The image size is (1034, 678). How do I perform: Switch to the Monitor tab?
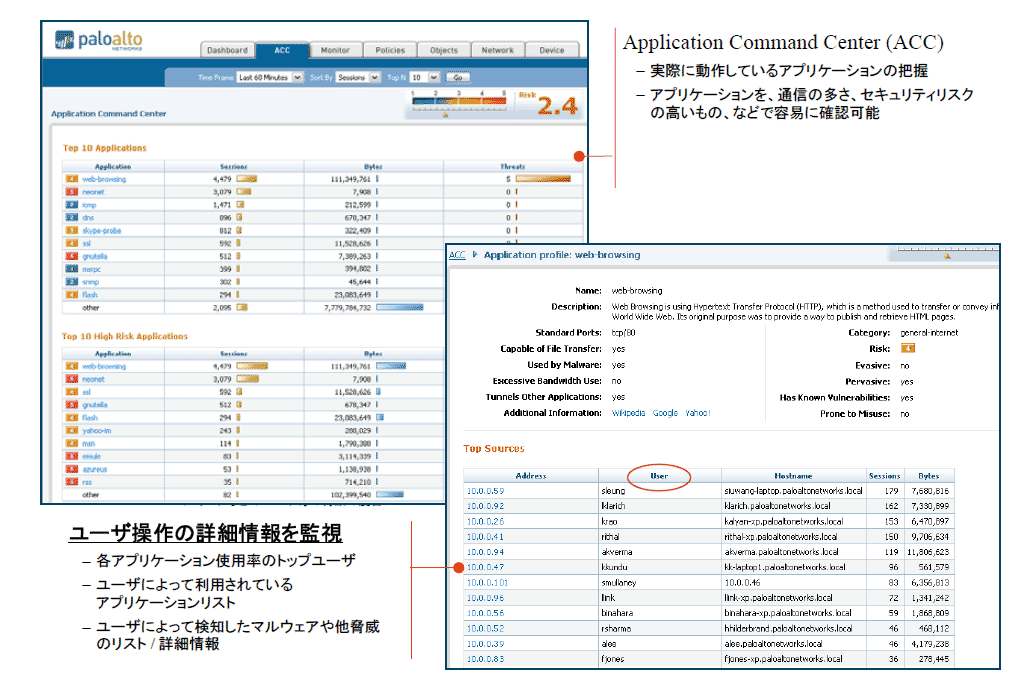click(x=335, y=50)
